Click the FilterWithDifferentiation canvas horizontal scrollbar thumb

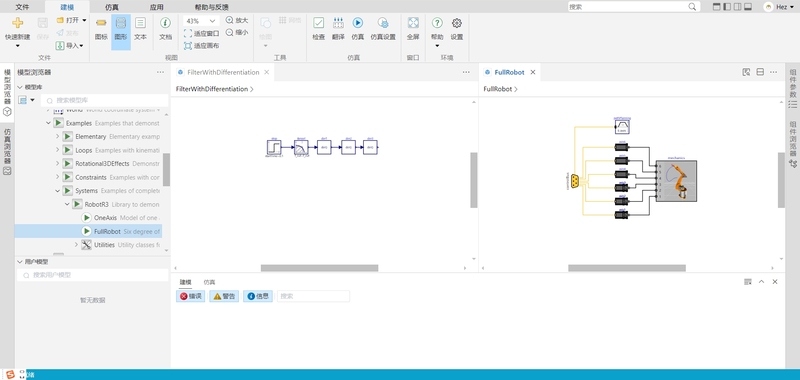pyautogui.click(x=319, y=268)
